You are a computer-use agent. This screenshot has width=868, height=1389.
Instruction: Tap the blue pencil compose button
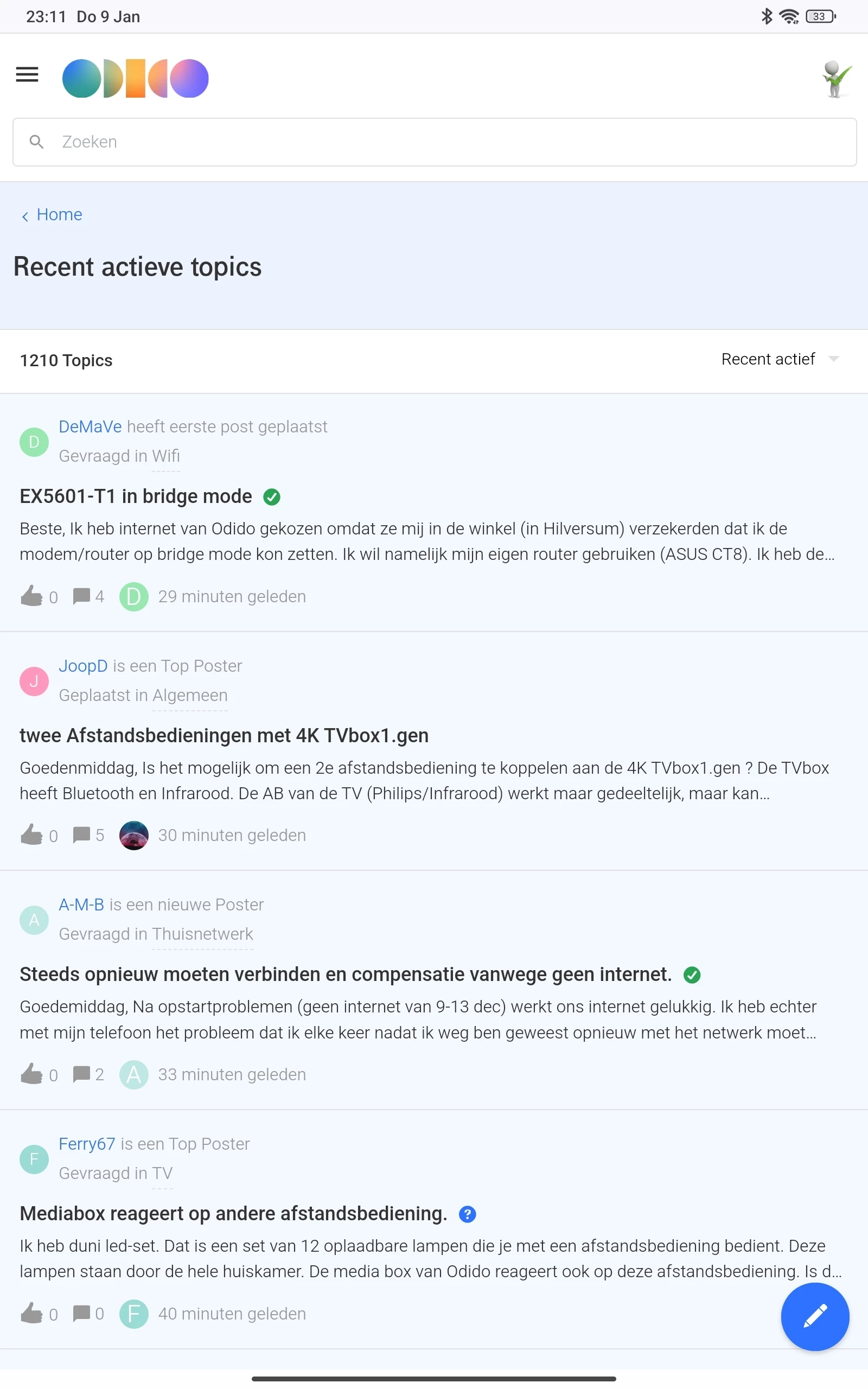point(814,1316)
